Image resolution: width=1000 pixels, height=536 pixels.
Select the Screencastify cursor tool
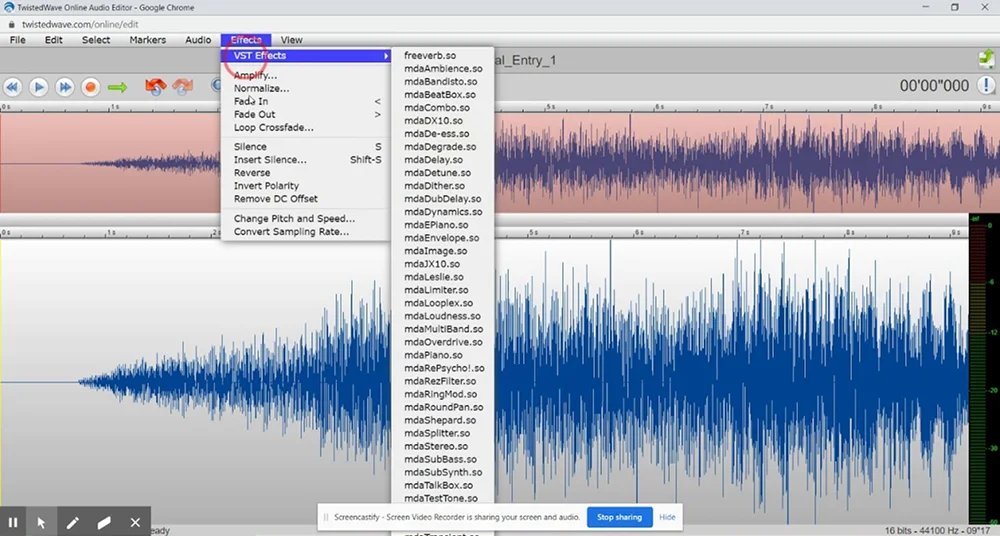click(x=41, y=523)
